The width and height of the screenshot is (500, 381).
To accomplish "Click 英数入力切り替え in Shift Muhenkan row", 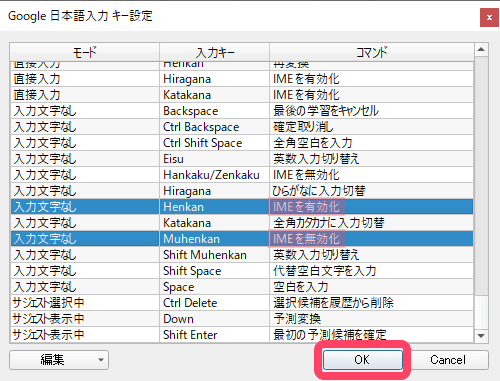I will 371,255.
